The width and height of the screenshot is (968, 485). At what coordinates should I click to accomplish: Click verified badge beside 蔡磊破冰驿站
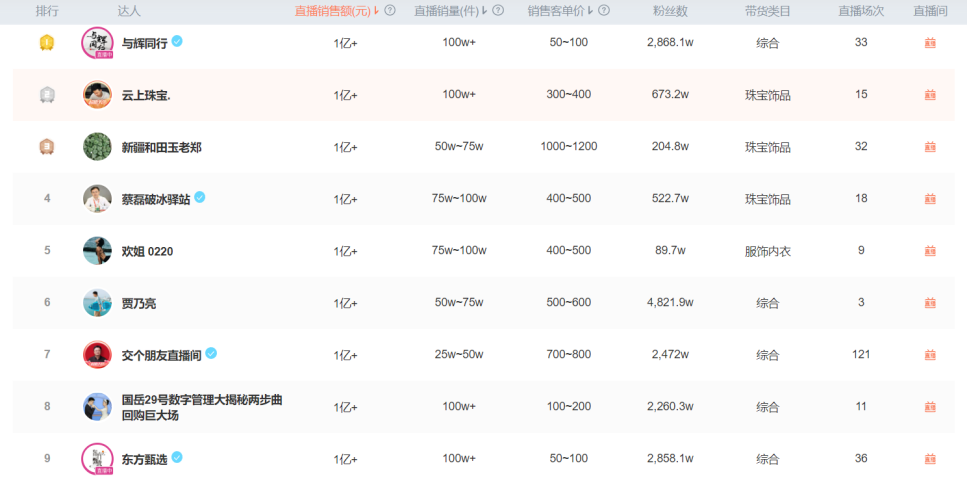[200, 197]
